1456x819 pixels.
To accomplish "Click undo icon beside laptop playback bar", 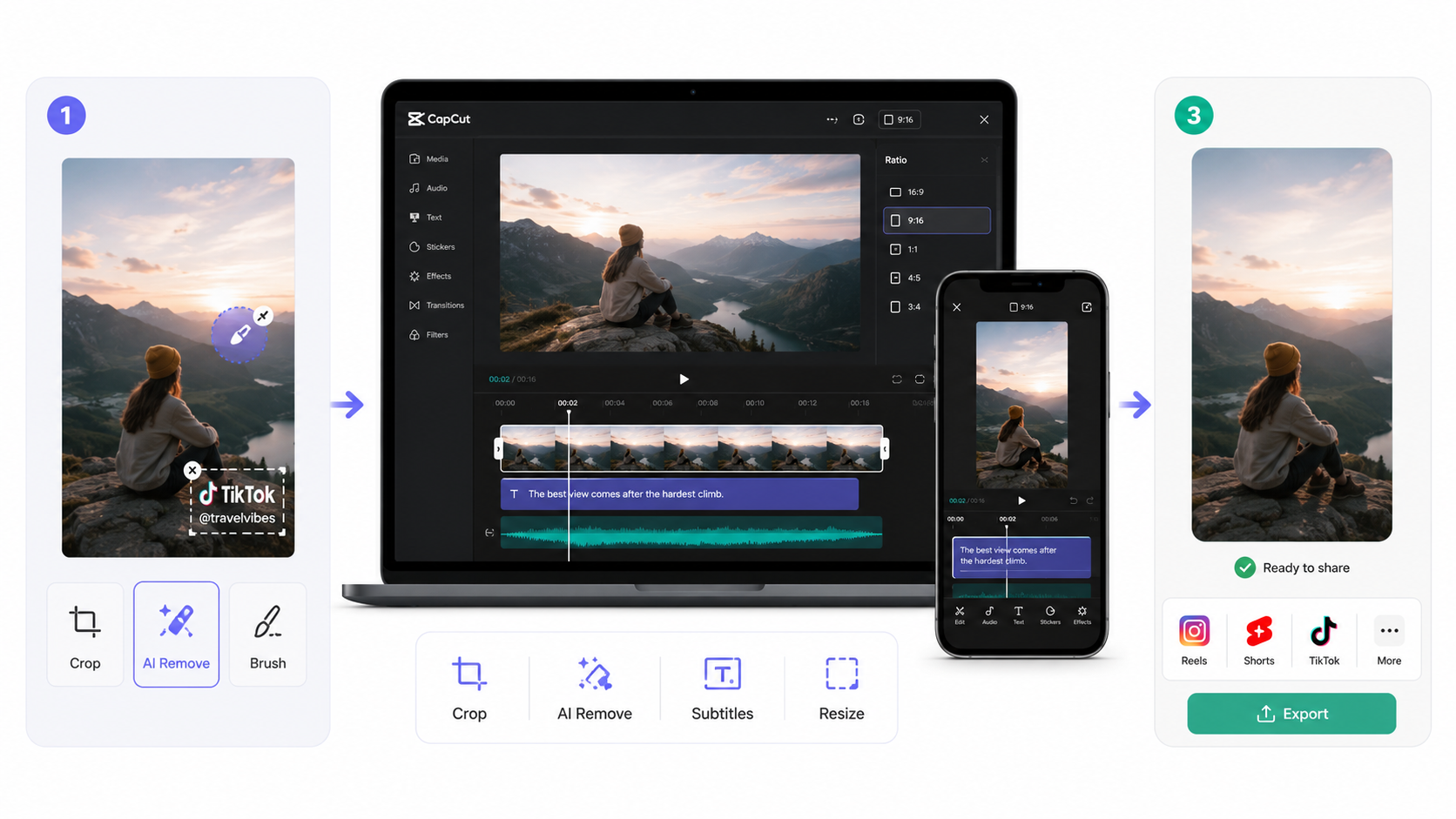I will point(897,379).
